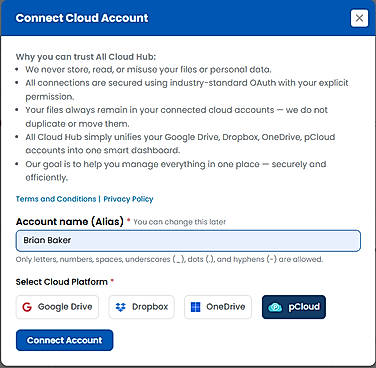Image resolution: width=376 pixels, height=368 pixels.
Task: Open the Terms and Conditions link
Action: tap(56, 199)
